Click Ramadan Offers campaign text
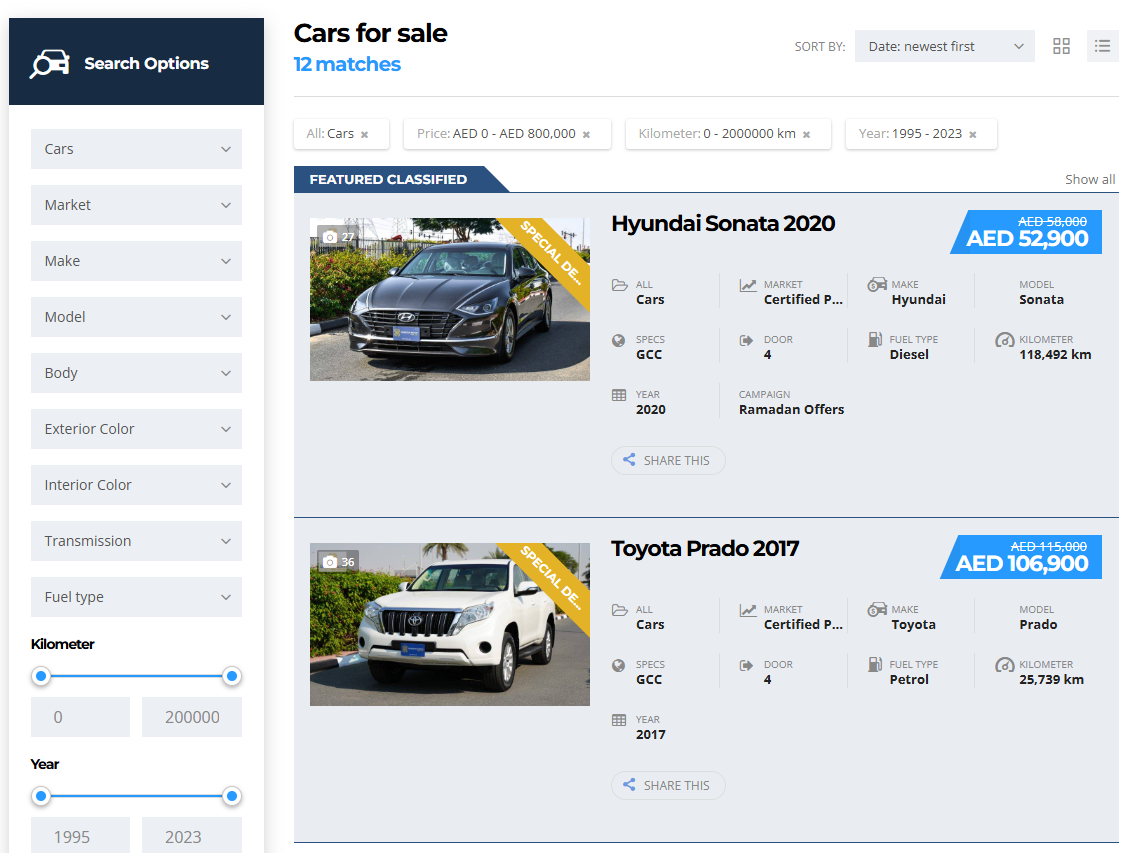 click(x=791, y=410)
